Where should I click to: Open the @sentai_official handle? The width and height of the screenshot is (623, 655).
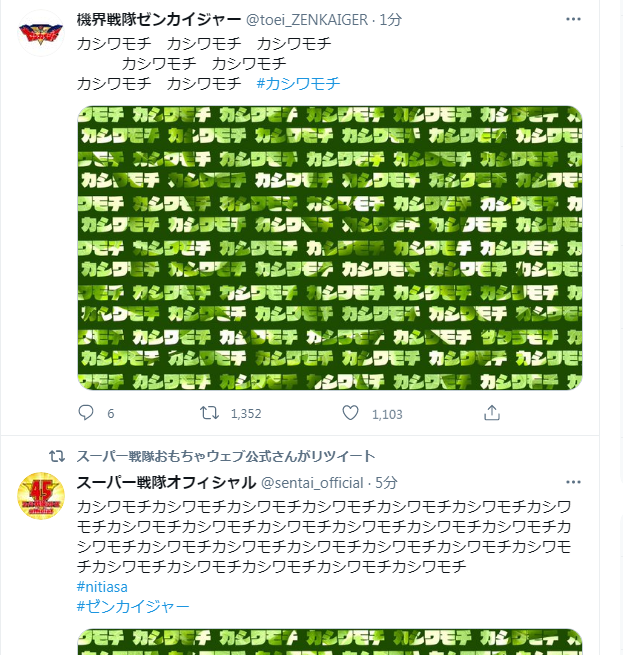tap(312, 483)
